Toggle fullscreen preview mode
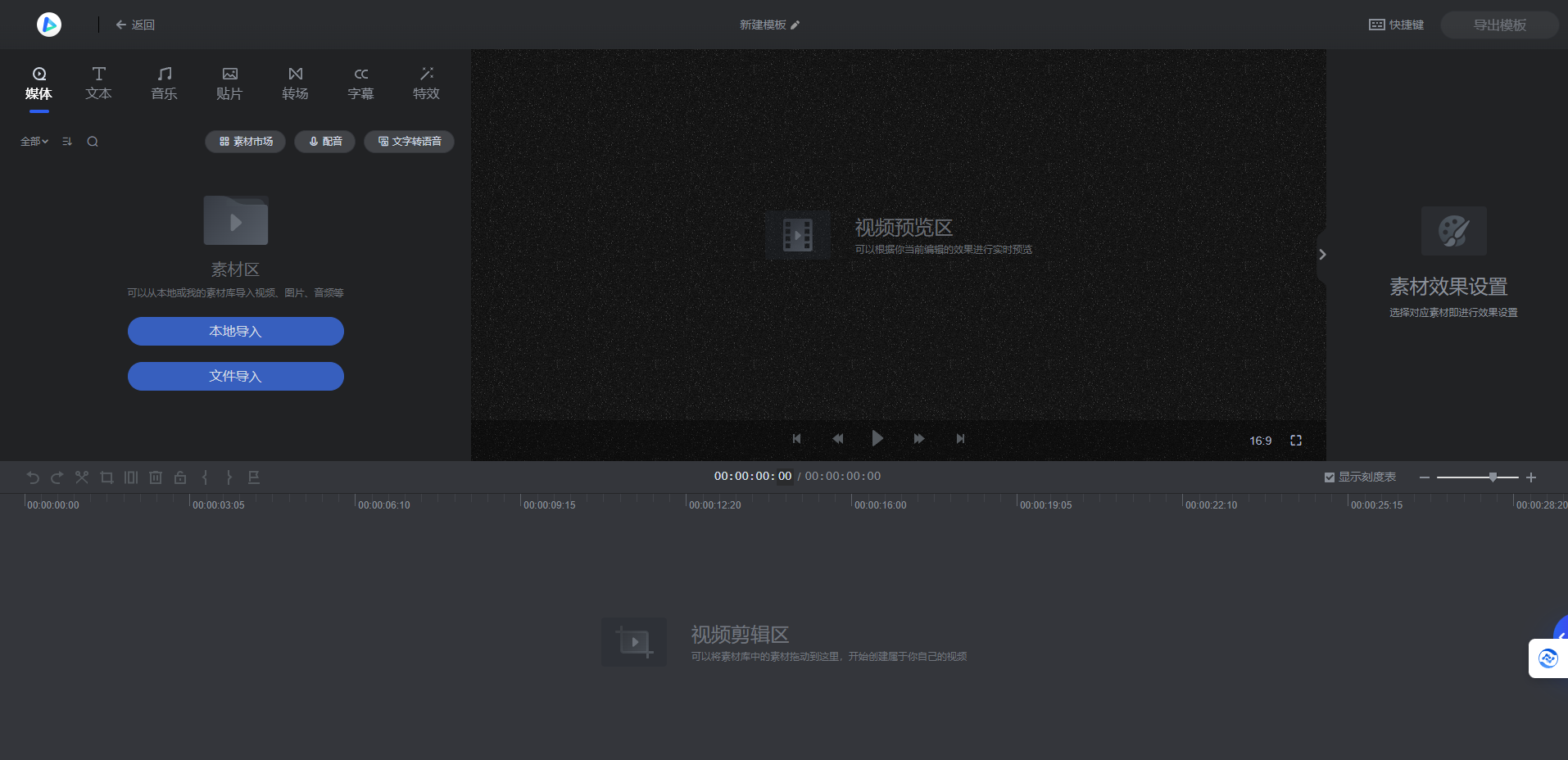1568x760 pixels. pyautogui.click(x=1296, y=440)
